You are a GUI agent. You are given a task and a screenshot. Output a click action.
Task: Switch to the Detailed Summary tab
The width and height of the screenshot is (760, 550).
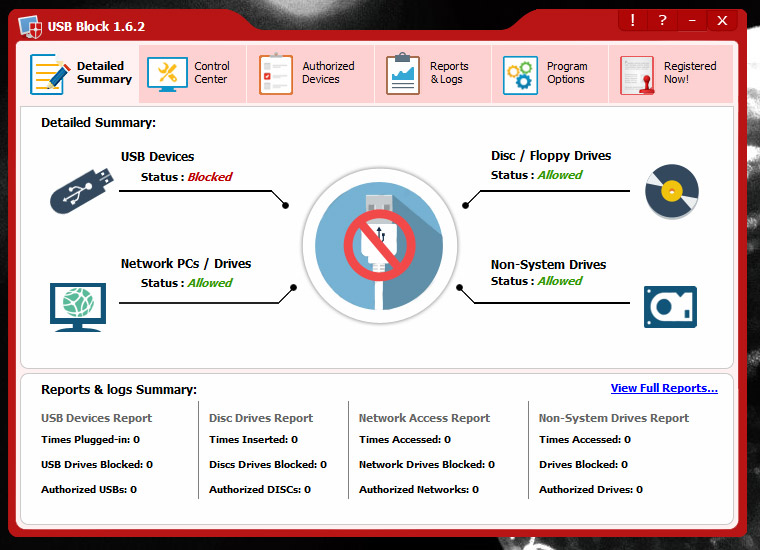(x=82, y=74)
